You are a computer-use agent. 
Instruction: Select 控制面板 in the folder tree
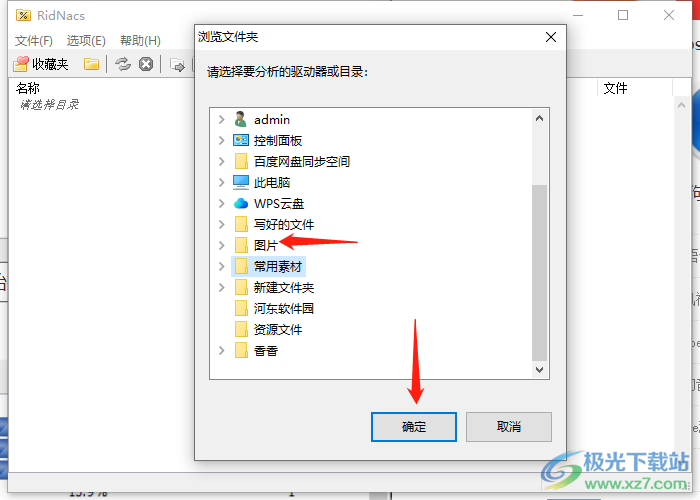(x=278, y=141)
